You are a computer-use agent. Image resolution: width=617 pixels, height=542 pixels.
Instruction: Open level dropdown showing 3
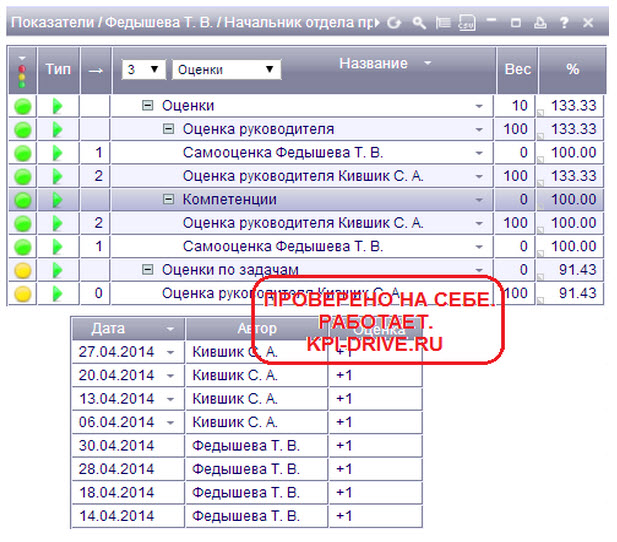(143, 70)
